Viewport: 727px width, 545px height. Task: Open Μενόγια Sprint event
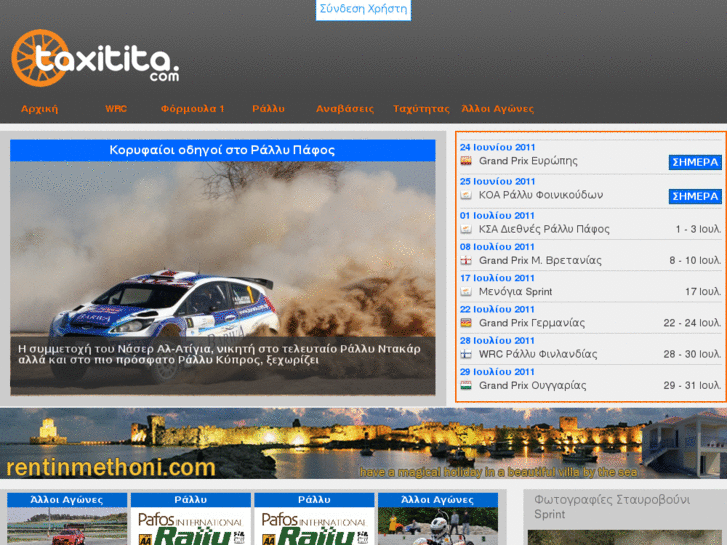coord(516,292)
